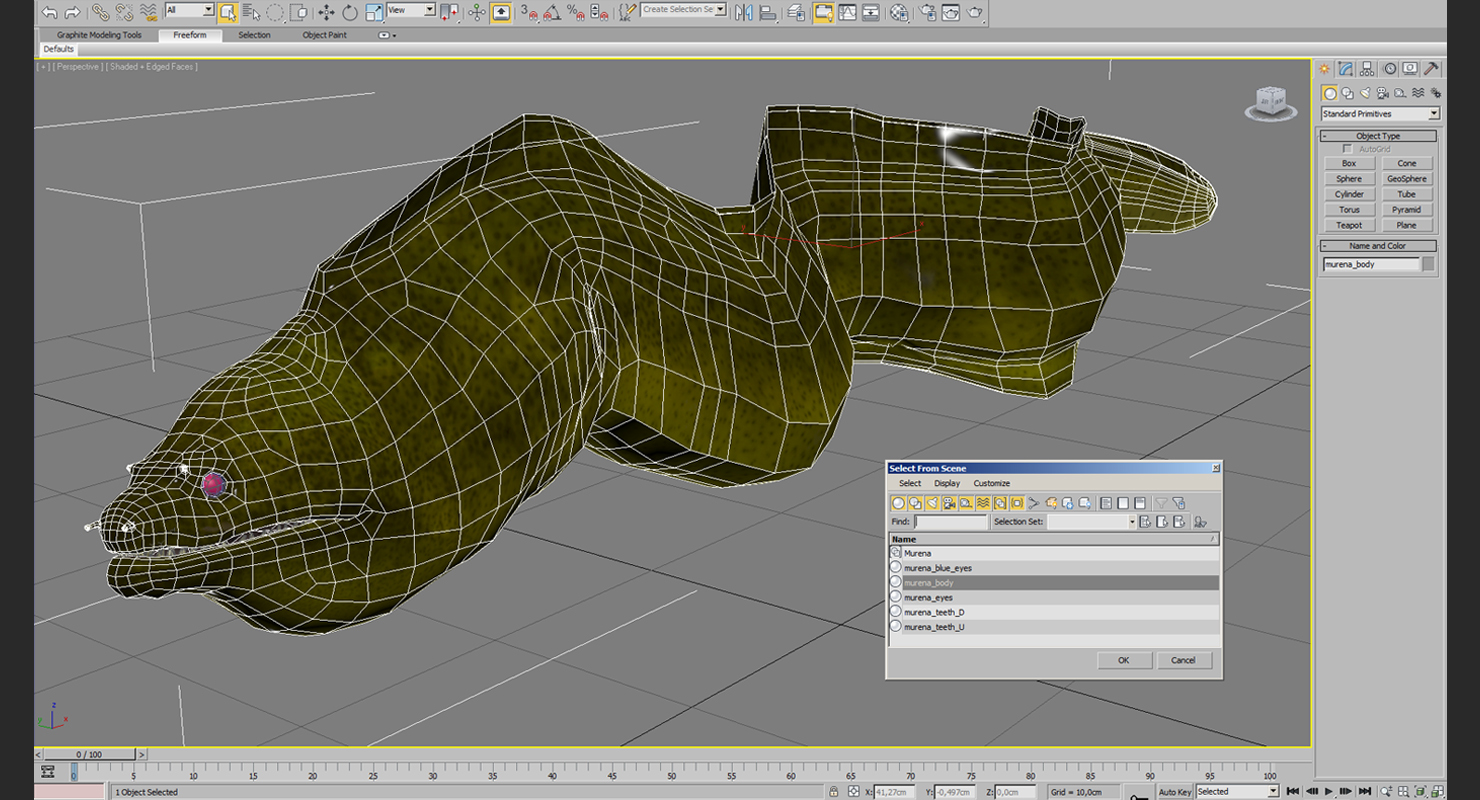
Task: Open the selection filter All dropdown
Action: click(189, 10)
